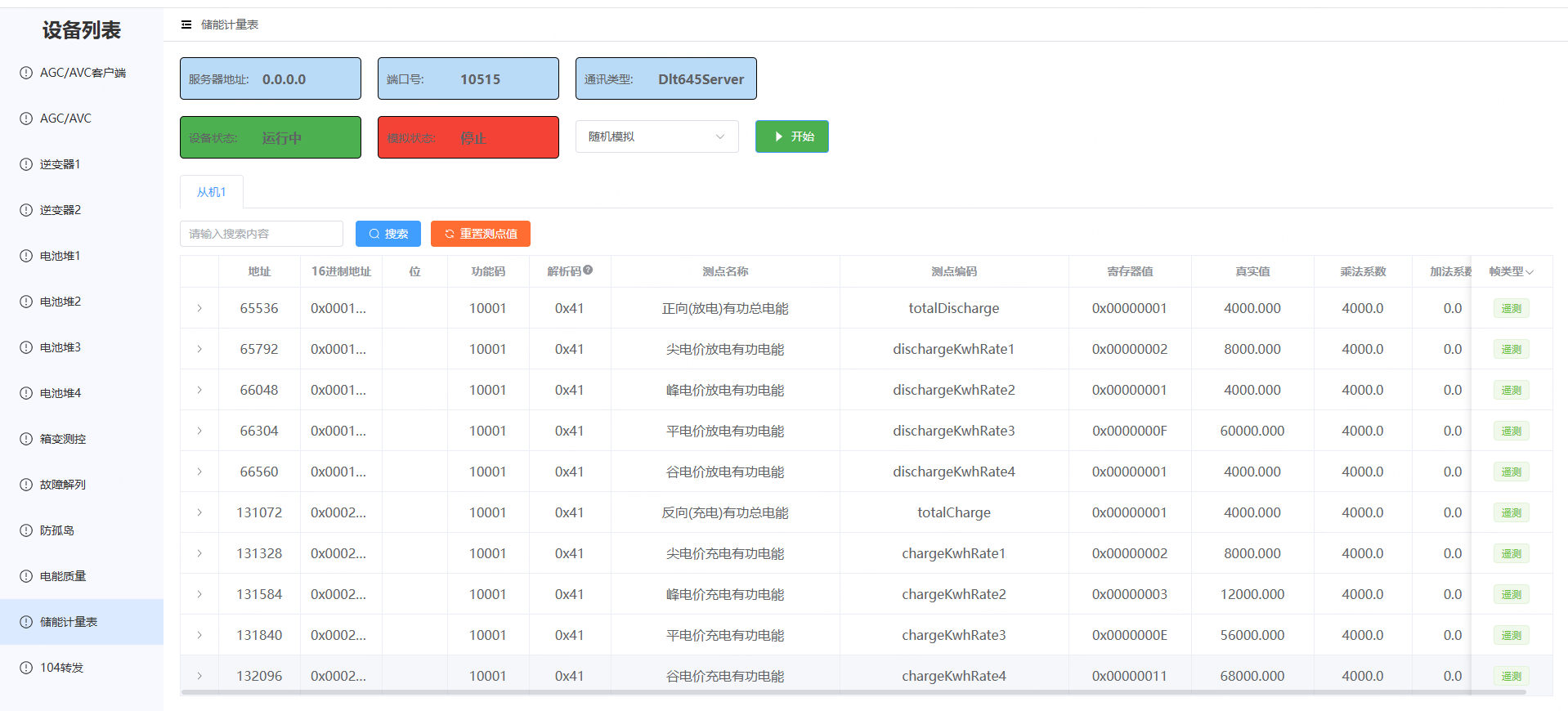
Task: Click the icon beside 电能质量
Action: click(x=26, y=576)
